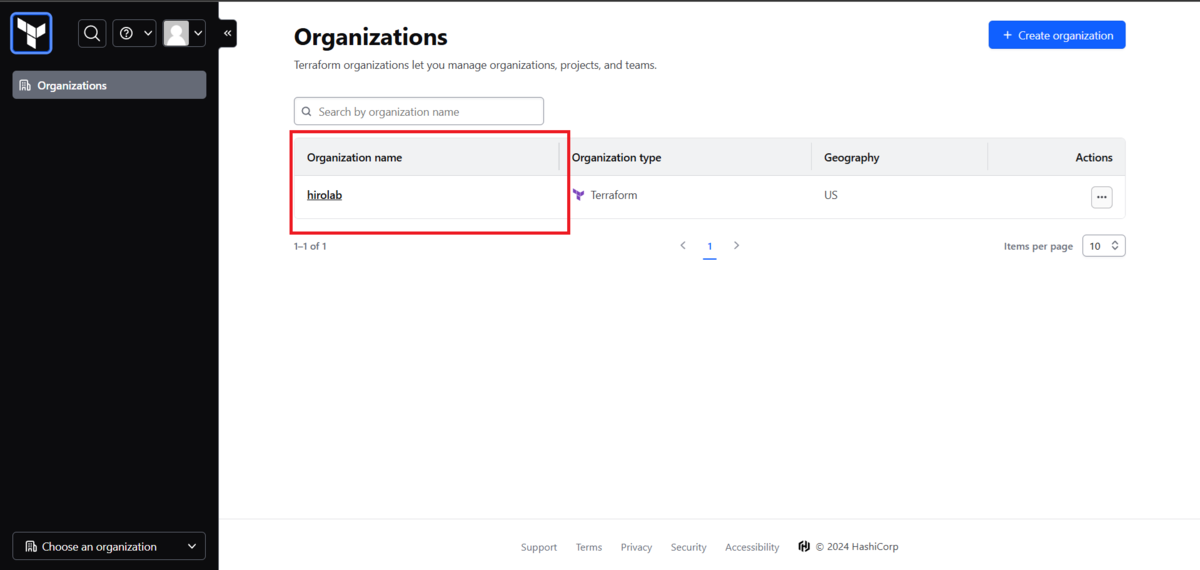The height and width of the screenshot is (570, 1200).
Task: Focus the organization name search field
Action: click(419, 111)
